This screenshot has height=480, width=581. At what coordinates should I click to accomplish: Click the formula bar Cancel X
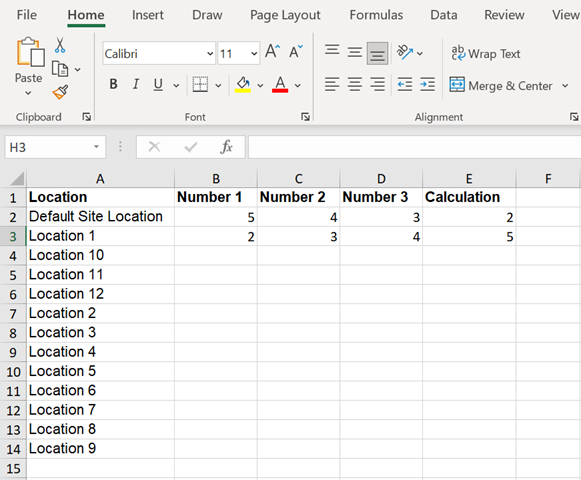[x=154, y=147]
